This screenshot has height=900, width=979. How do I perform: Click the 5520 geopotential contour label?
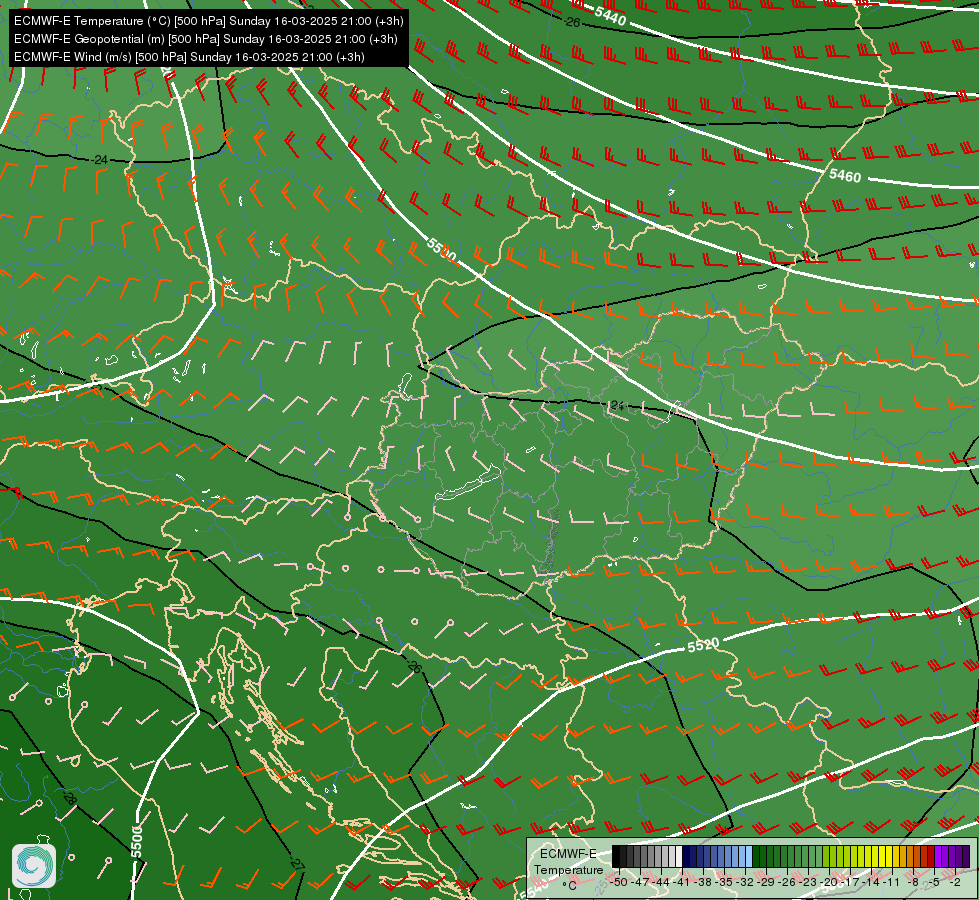point(703,645)
